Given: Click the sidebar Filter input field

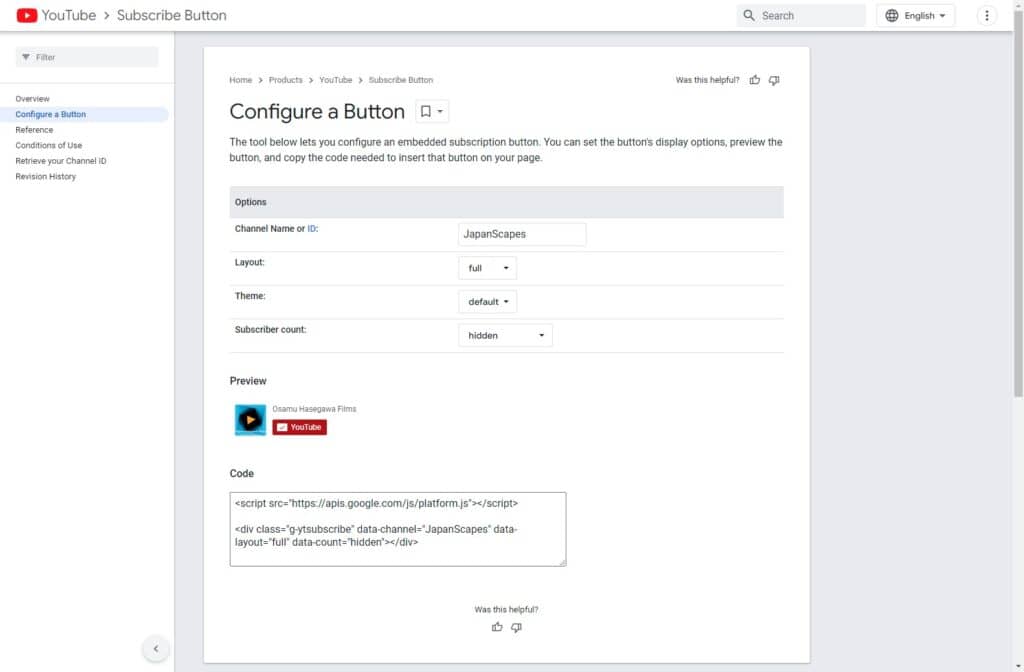Looking at the screenshot, I should pyautogui.click(x=87, y=57).
